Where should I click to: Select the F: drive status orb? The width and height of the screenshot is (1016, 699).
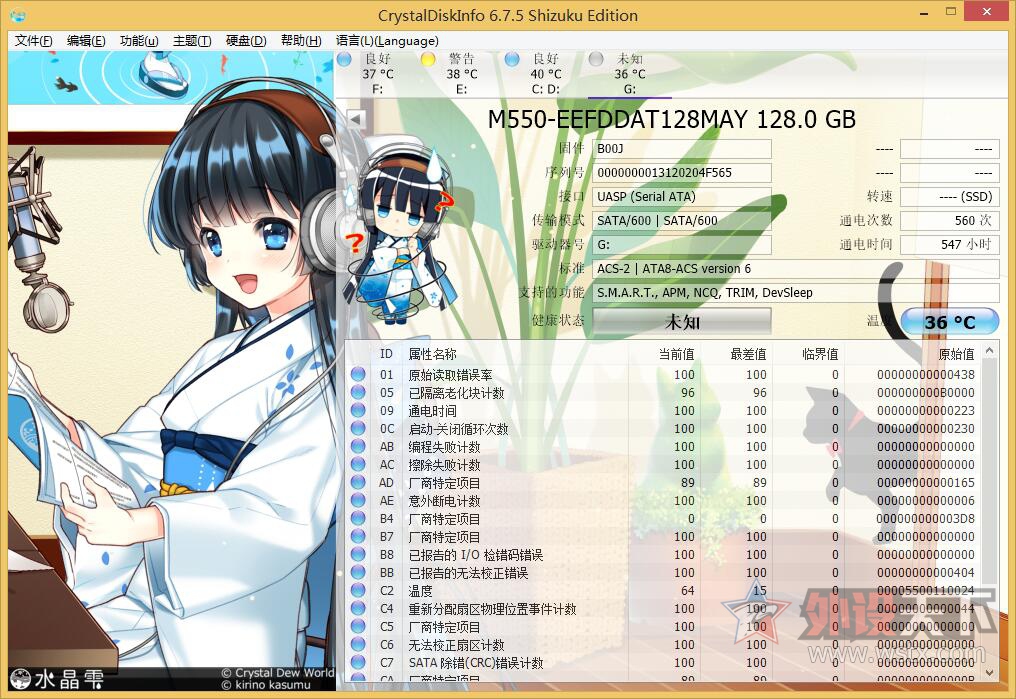point(344,60)
